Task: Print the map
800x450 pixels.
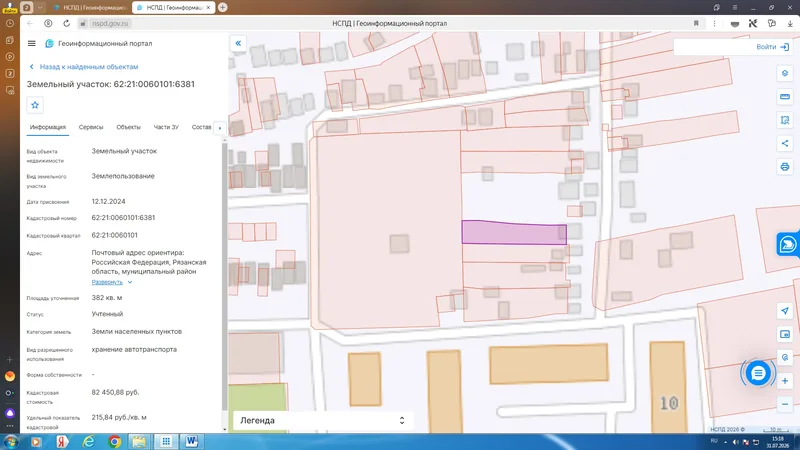Action: click(x=785, y=167)
